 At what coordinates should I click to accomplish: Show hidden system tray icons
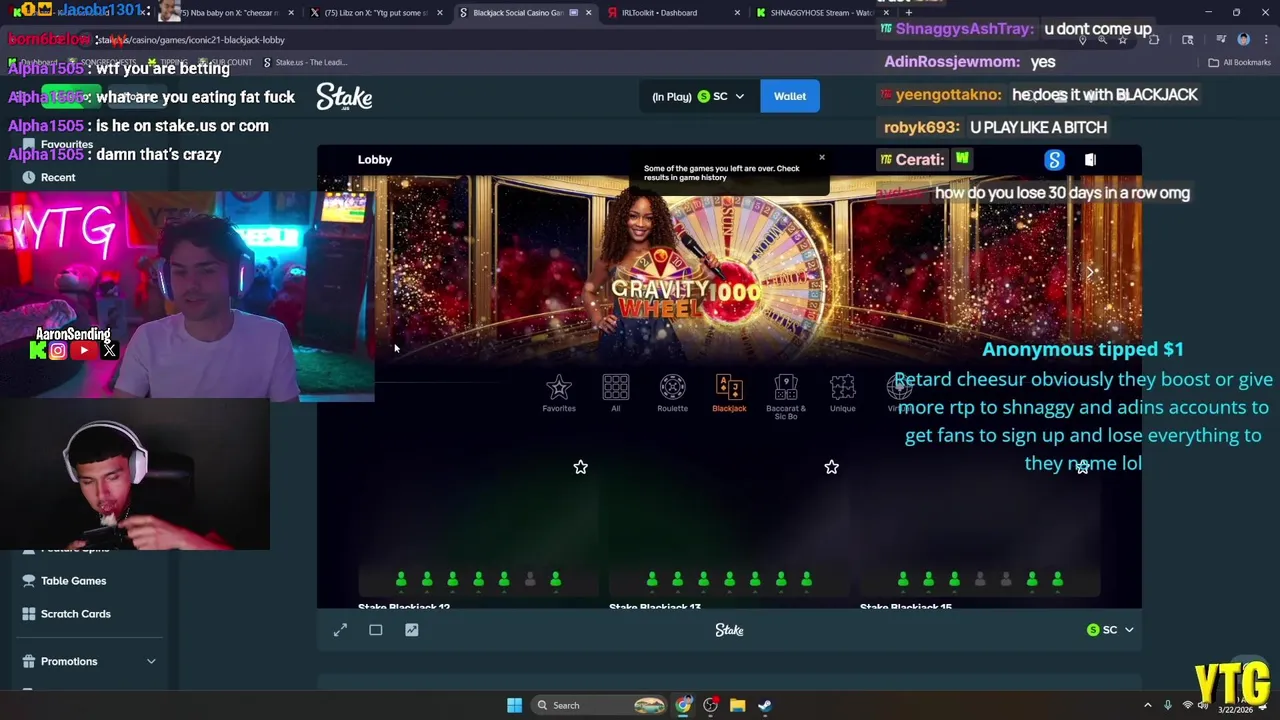pyautogui.click(x=1148, y=706)
